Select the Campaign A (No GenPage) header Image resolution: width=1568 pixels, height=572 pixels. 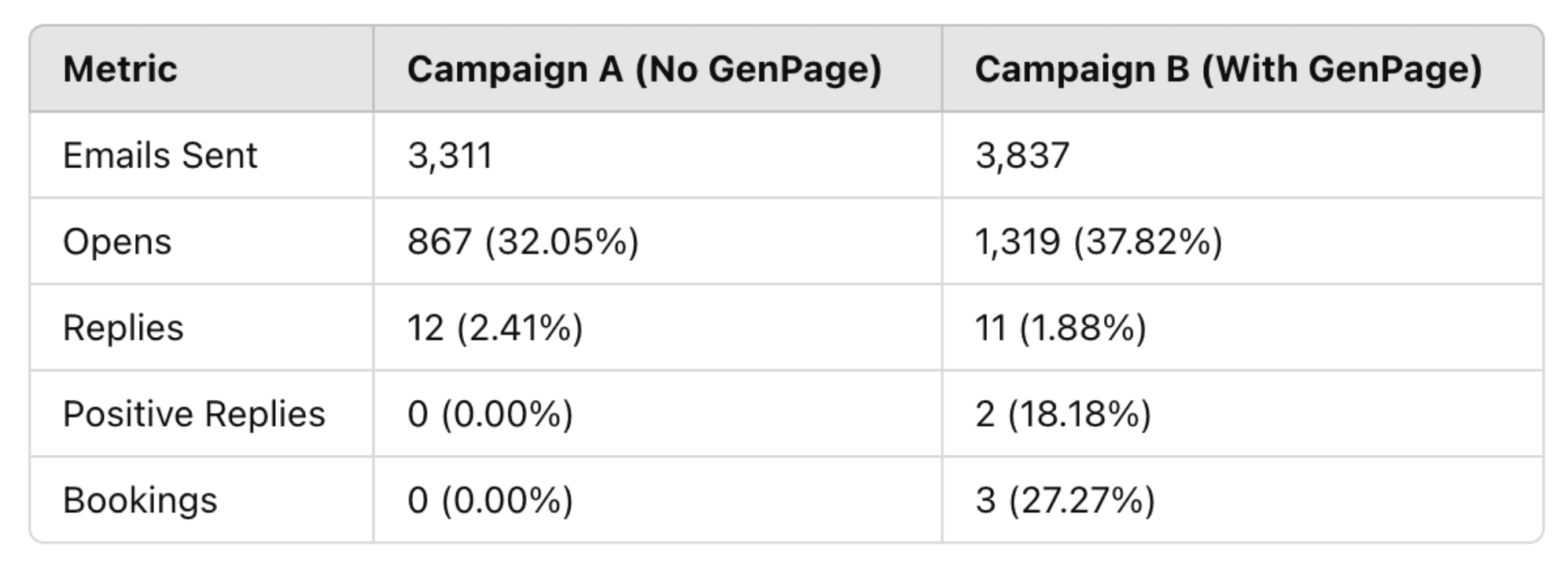point(645,69)
